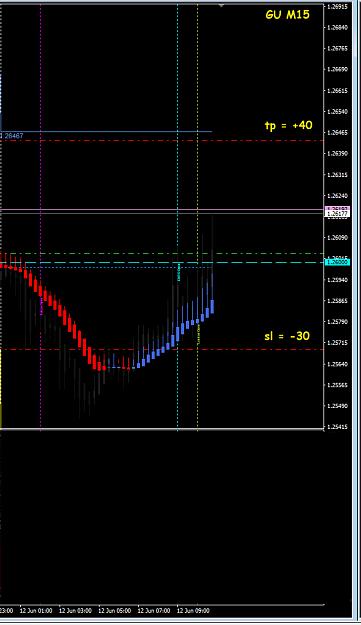Click the 1.25790 value on the price scale
Screen dimensions: 361x625
[337, 322]
